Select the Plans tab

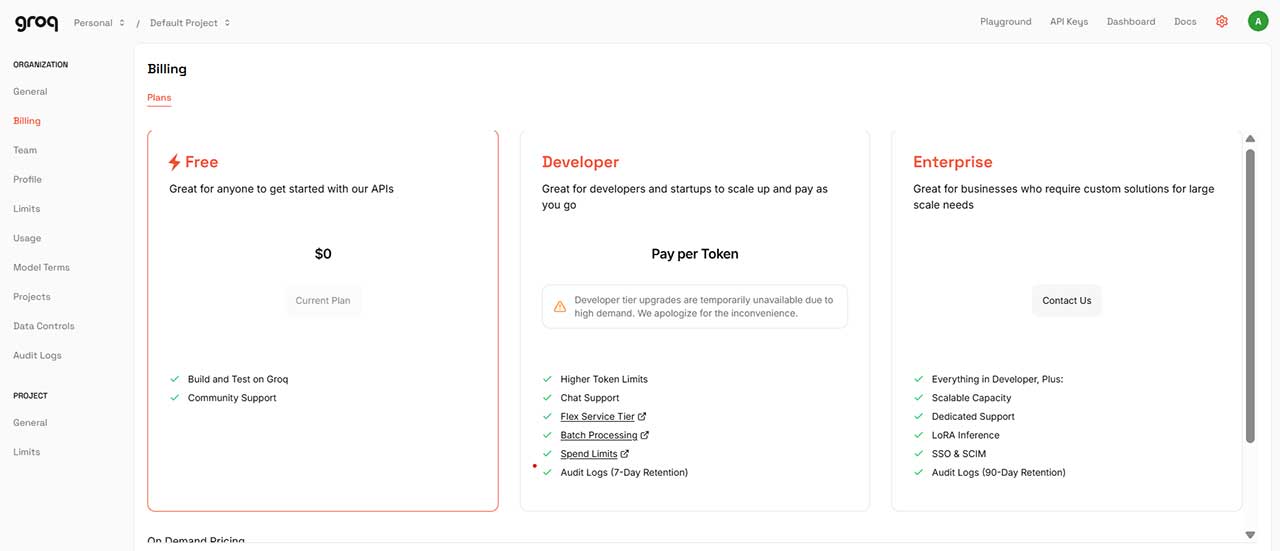pos(159,98)
